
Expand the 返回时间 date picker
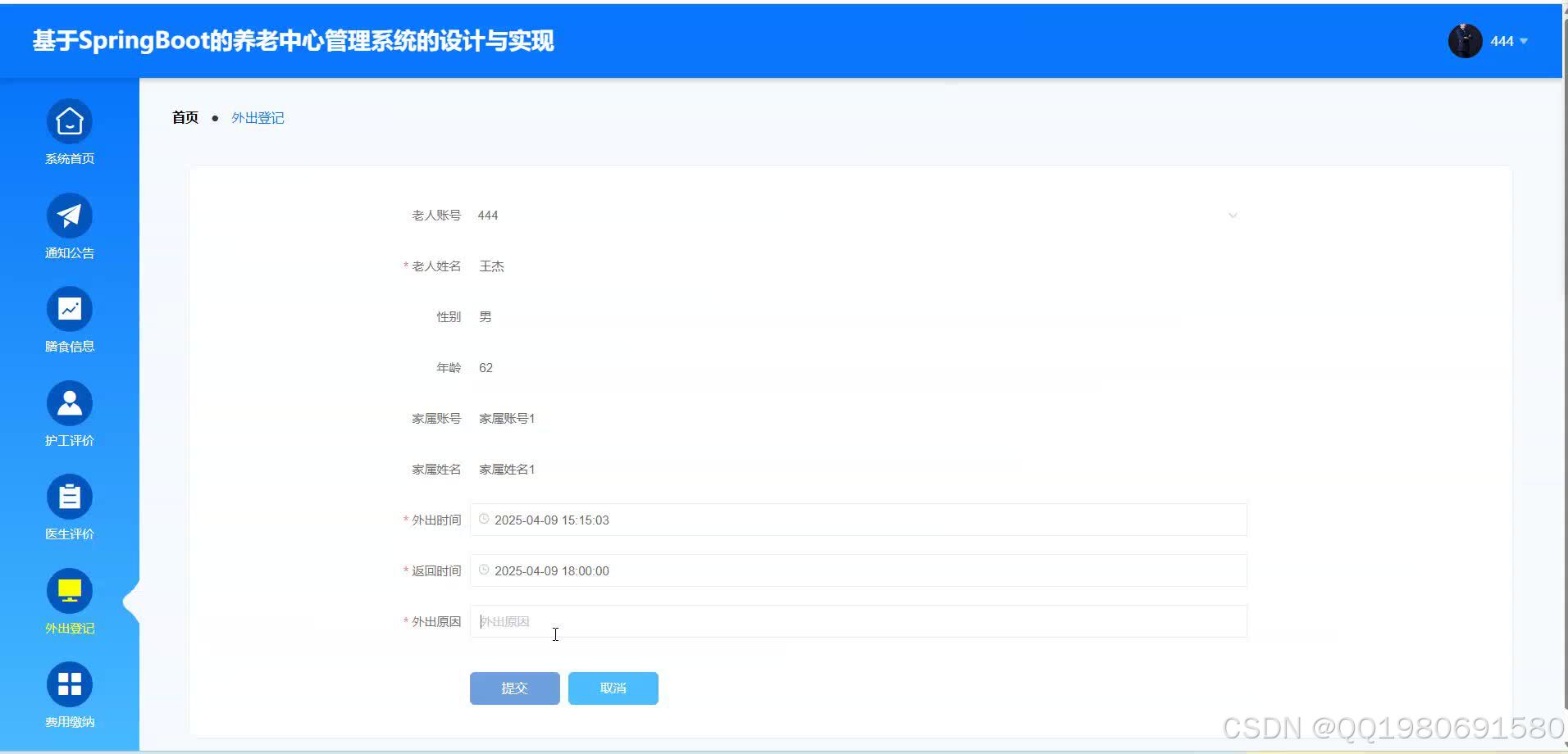pyautogui.click(x=820, y=570)
